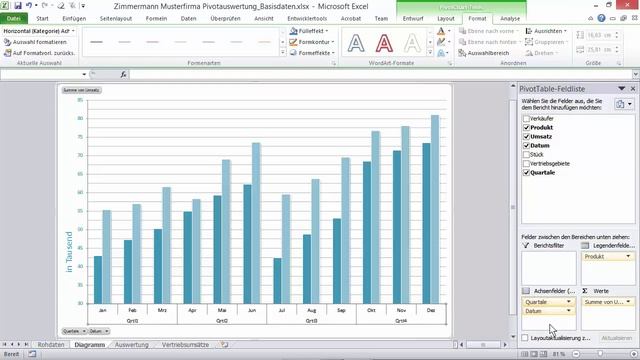The image size is (640, 360).
Task: Click Ebene nach vorne button
Action: [488, 31]
